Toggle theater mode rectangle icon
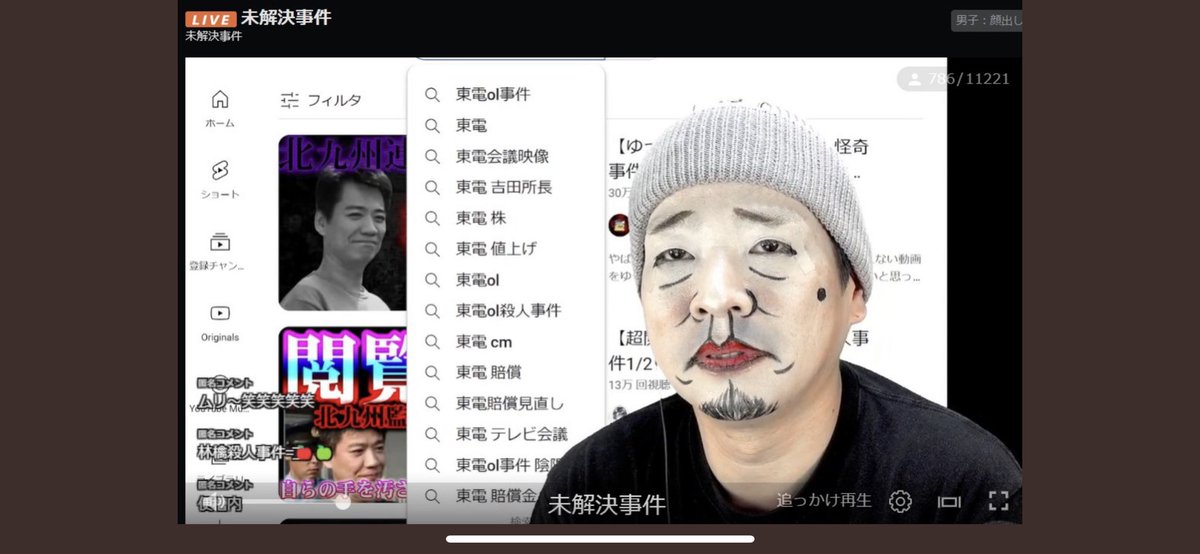1200x554 pixels. pos(949,501)
